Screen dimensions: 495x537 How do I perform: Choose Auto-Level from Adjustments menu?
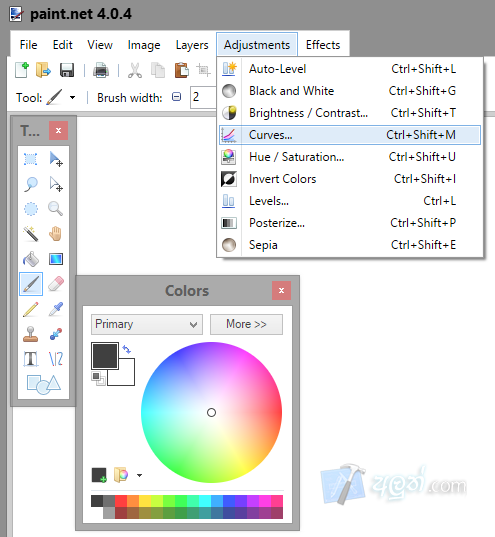pos(350,69)
